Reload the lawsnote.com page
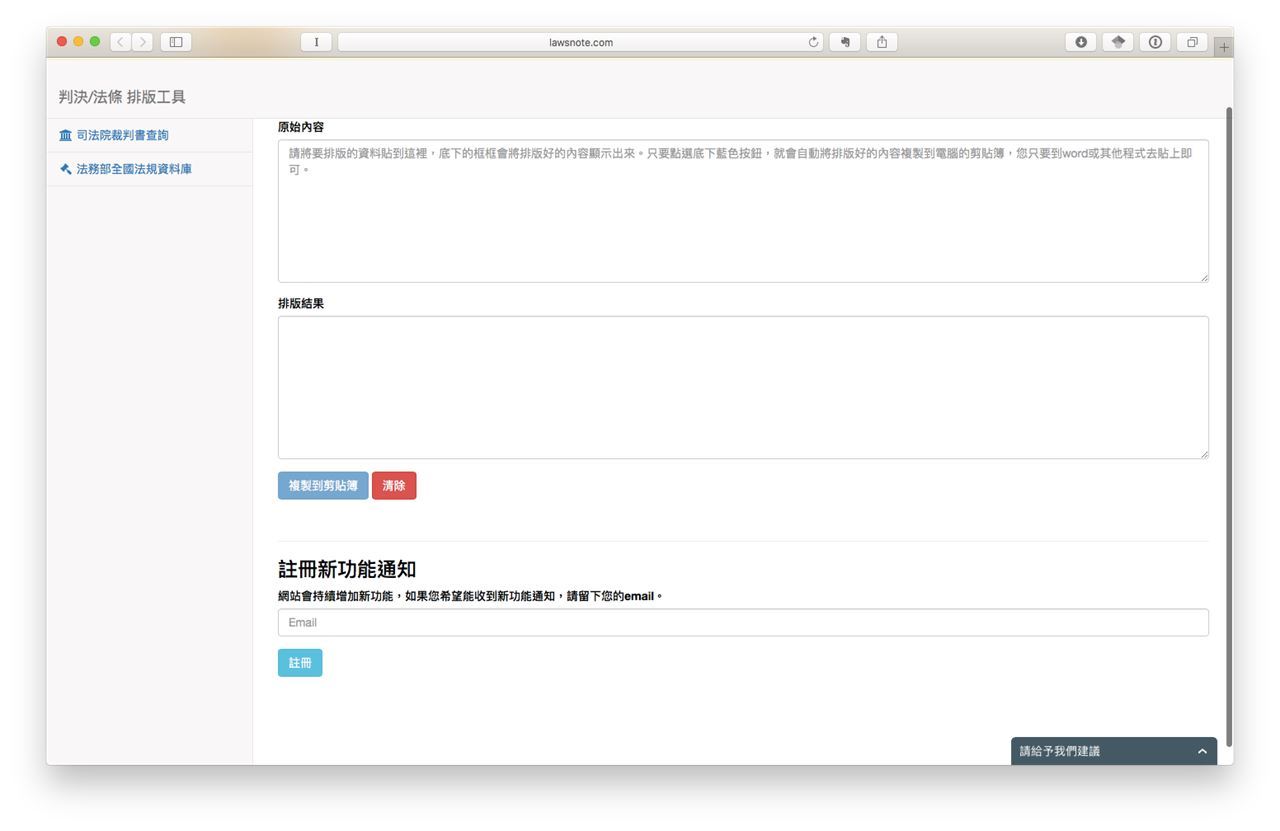Image resolution: width=1280 pixels, height=831 pixels. [x=813, y=42]
